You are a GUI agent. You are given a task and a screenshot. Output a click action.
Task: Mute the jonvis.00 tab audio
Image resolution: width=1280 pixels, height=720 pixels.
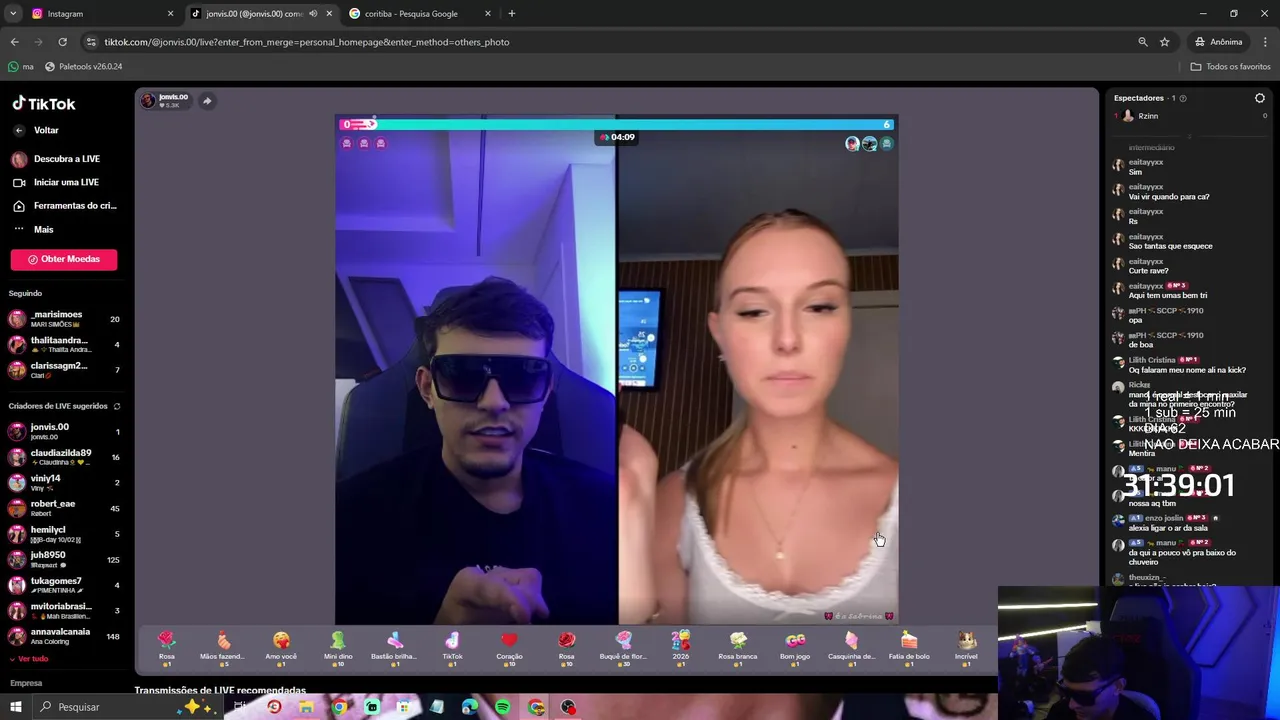tap(313, 14)
